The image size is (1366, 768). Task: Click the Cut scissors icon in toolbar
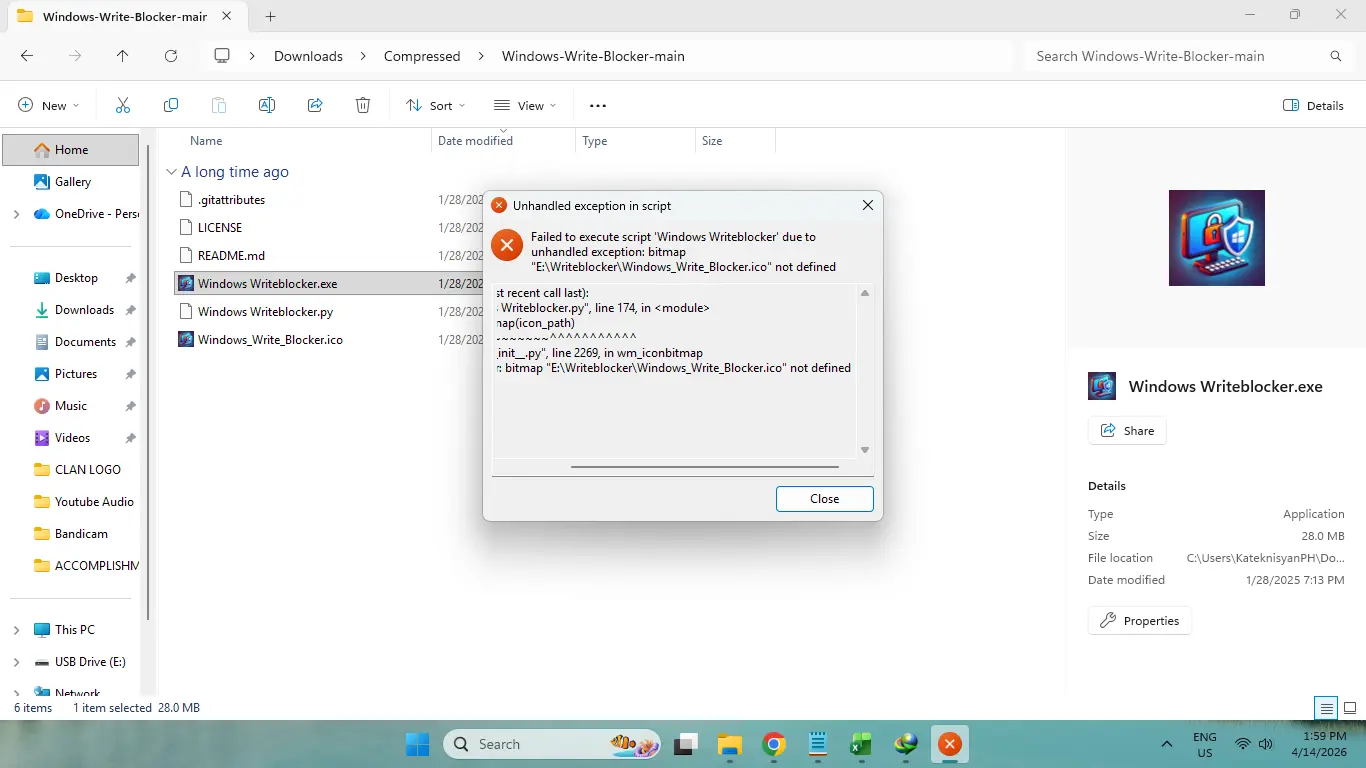coord(123,105)
